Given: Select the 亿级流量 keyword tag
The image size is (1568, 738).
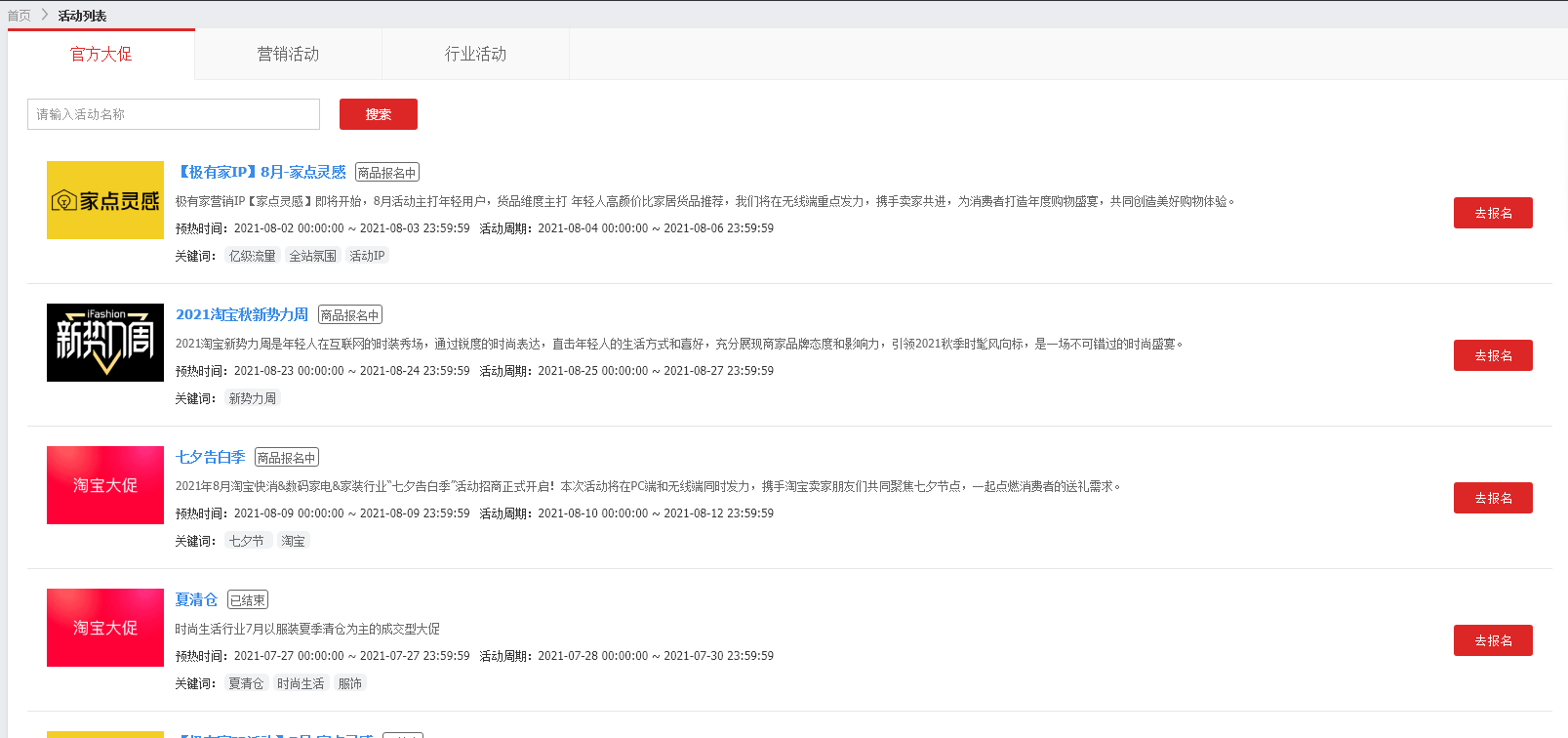Looking at the screenshot, I should 253,256.
